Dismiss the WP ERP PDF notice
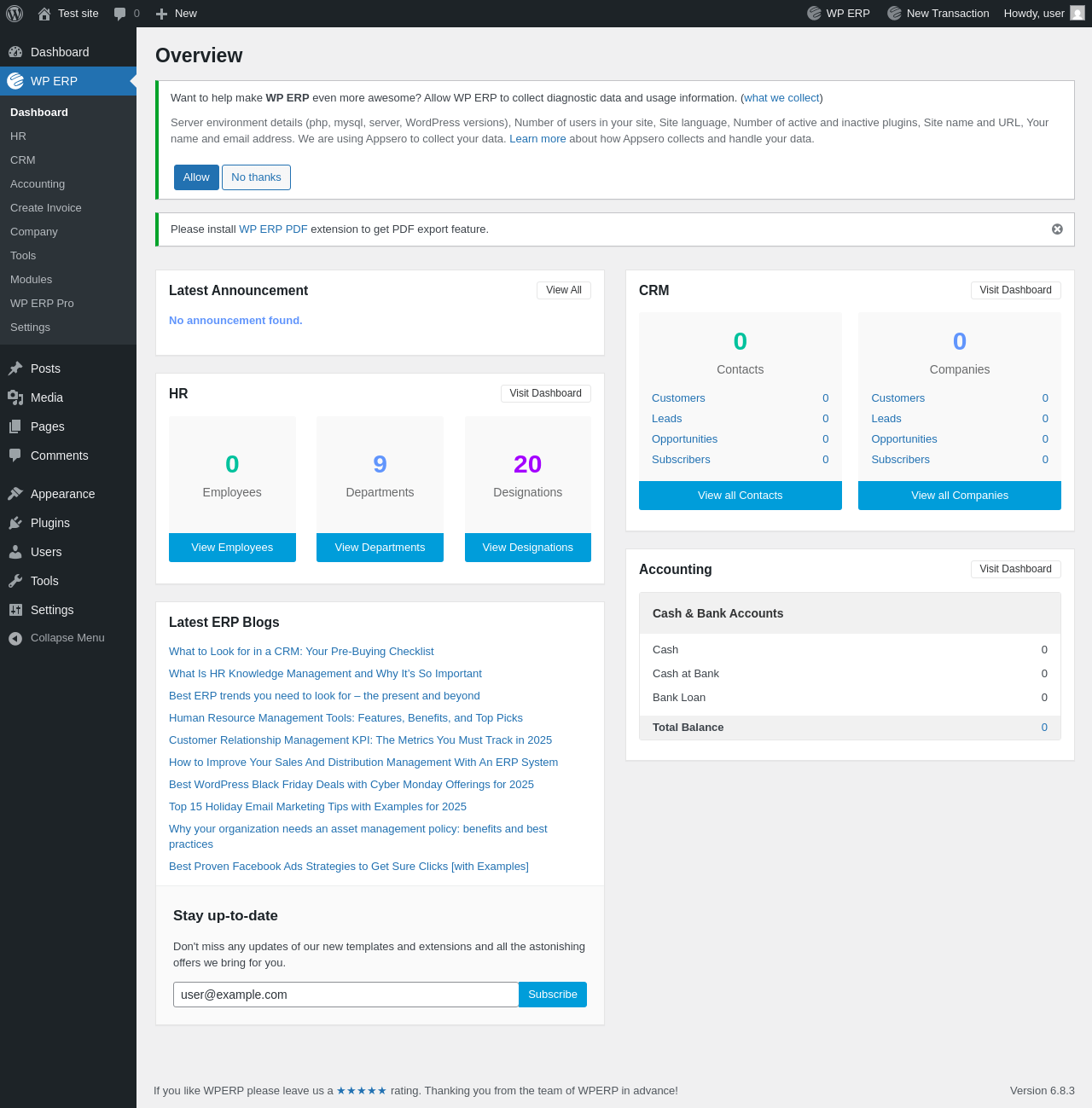The width and height of the screenshot is (1092, 1108). [1057, 229]
